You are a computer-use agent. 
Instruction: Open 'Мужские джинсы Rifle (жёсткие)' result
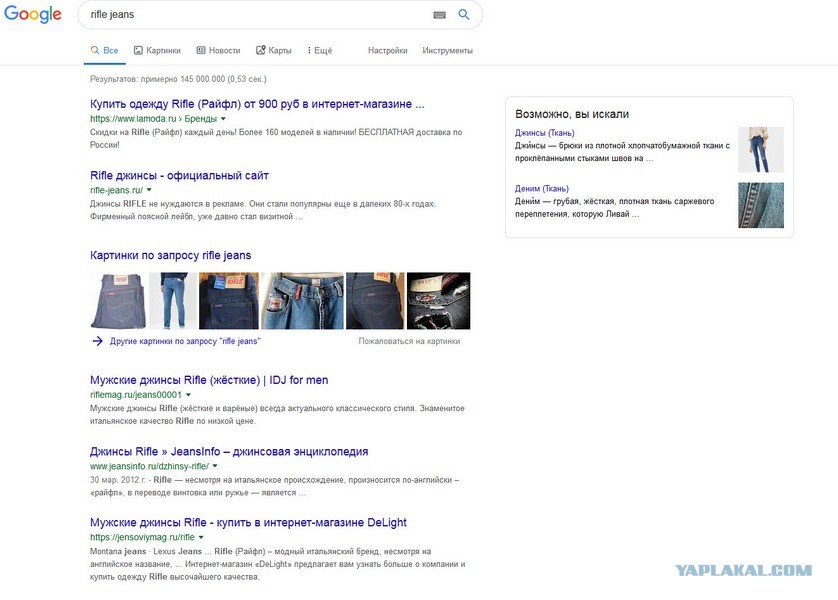(209, 380)
